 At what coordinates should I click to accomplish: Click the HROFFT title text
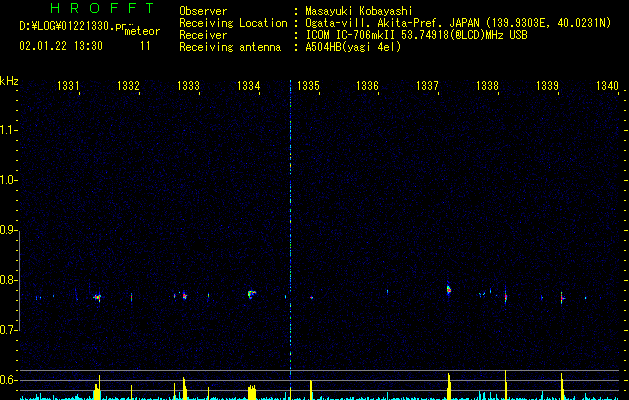coord(102,8)
